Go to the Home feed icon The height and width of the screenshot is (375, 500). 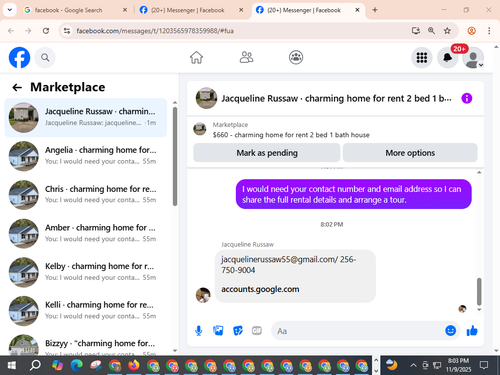click(196, 57)
